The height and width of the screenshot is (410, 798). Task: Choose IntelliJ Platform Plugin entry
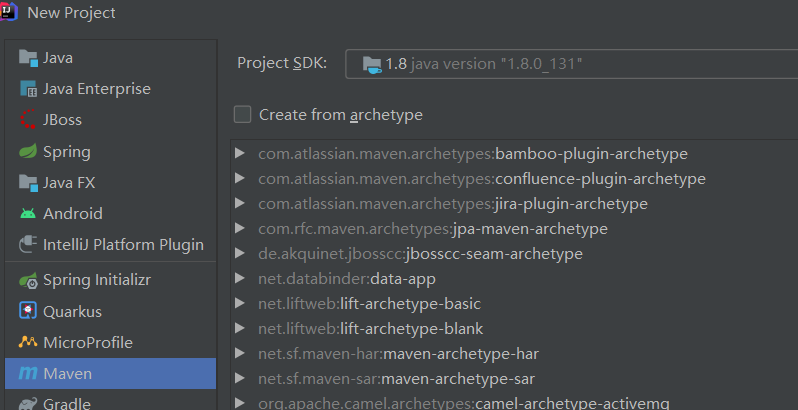pos(110,245)
